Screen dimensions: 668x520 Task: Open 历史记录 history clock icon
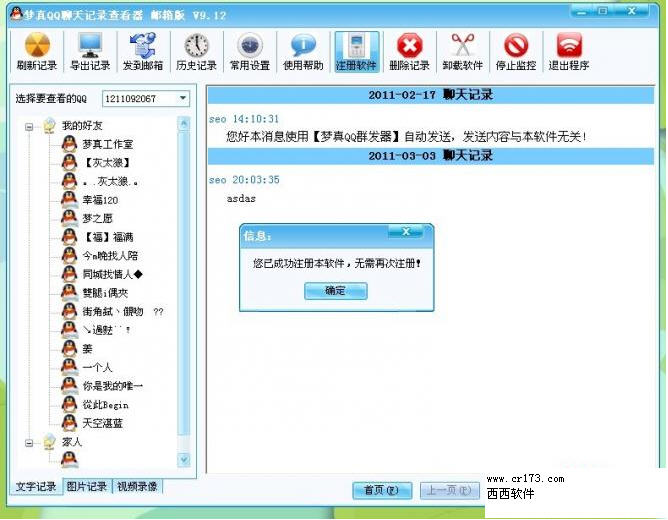pos(196,52)
